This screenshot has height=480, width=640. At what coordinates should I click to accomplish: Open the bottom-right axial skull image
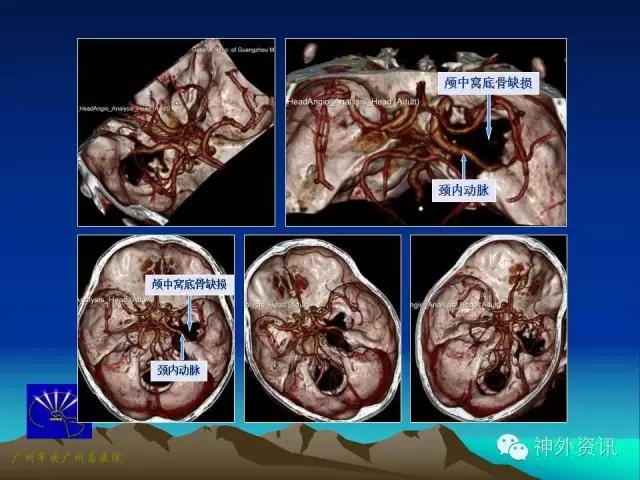click(489, 328)
